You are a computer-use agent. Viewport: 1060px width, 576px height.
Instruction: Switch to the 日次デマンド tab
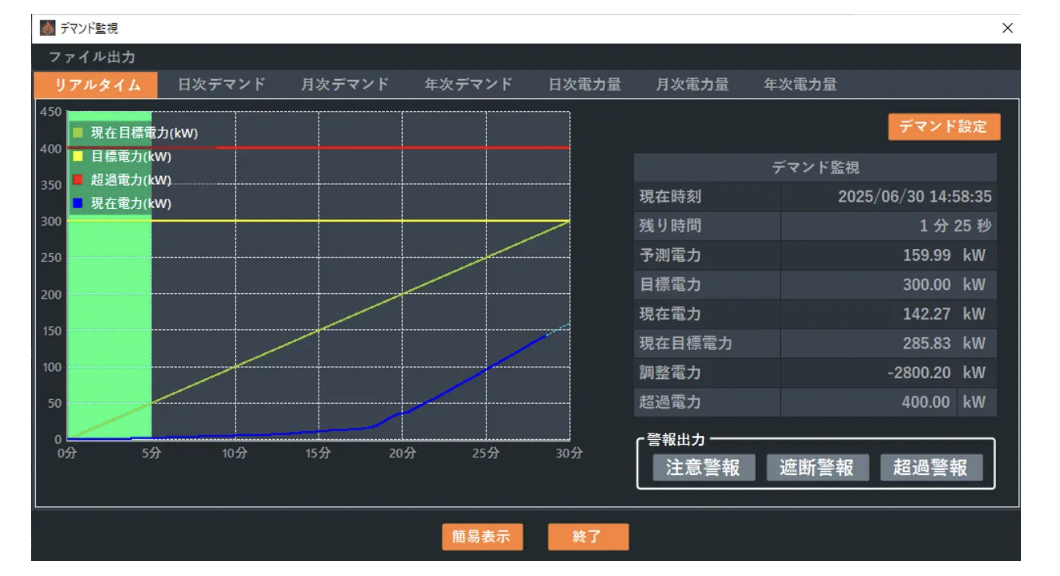pos(221,85)
